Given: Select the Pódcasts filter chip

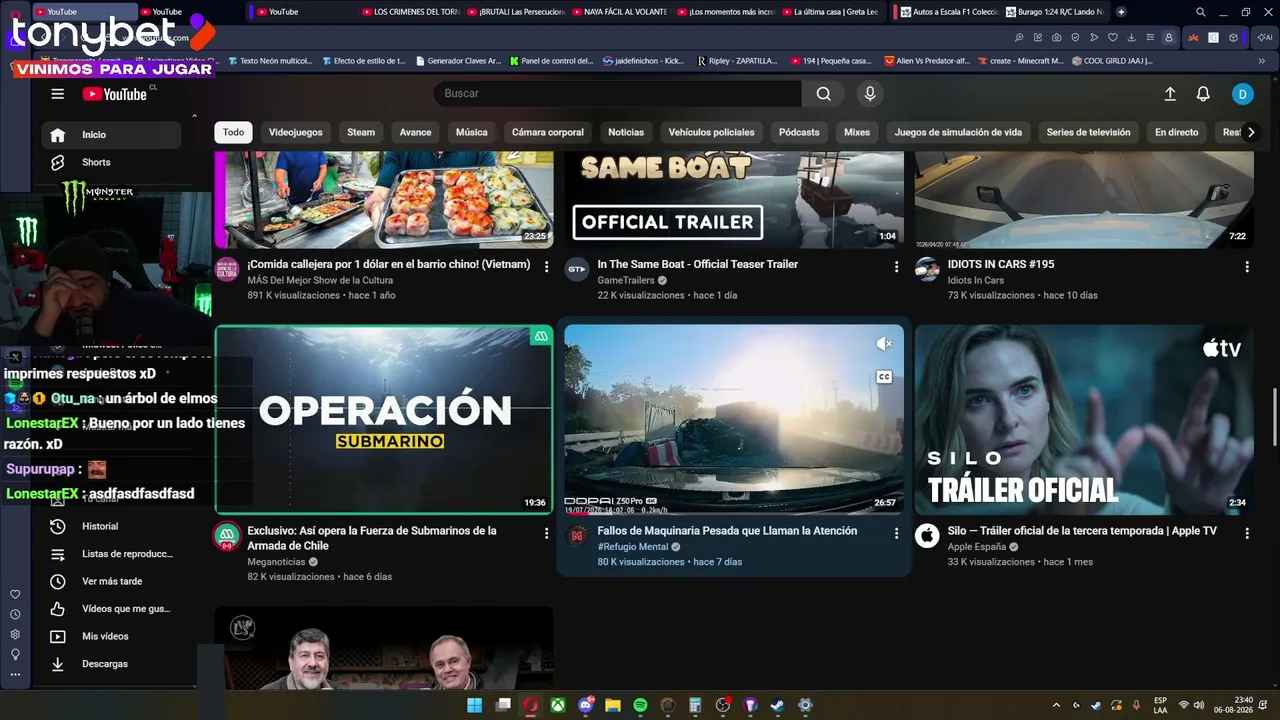Looking at the screenshot, I should (x=799, y=132).
